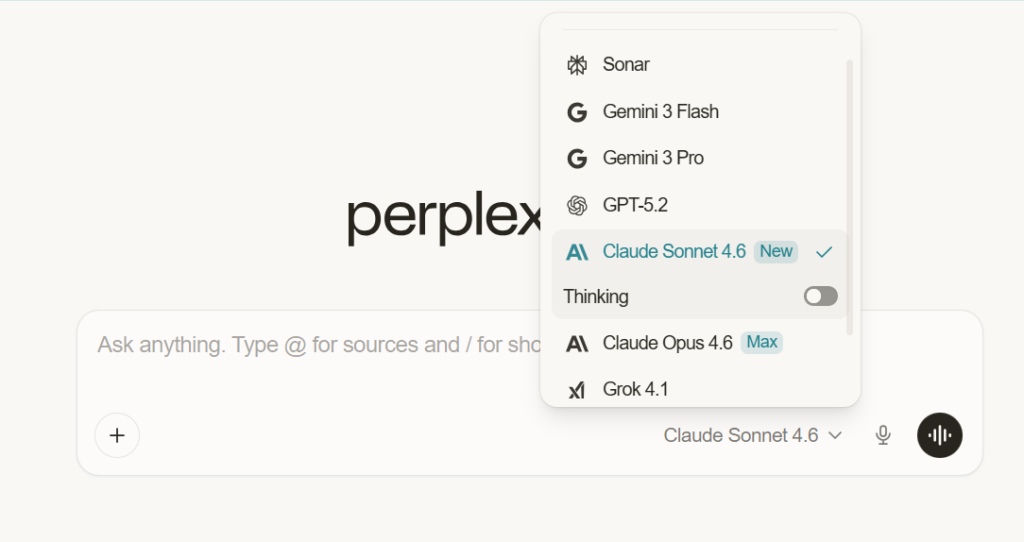This screenshot has height=542, width=1024.
Task: Click the Max badge on Claude Opus 4.6
Action: click(762, 343)
